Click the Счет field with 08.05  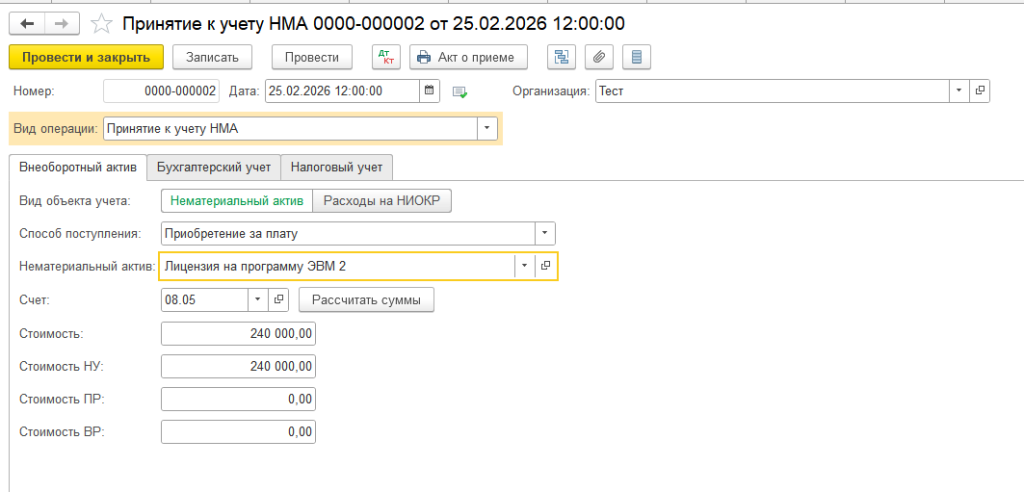click(204, 299)
